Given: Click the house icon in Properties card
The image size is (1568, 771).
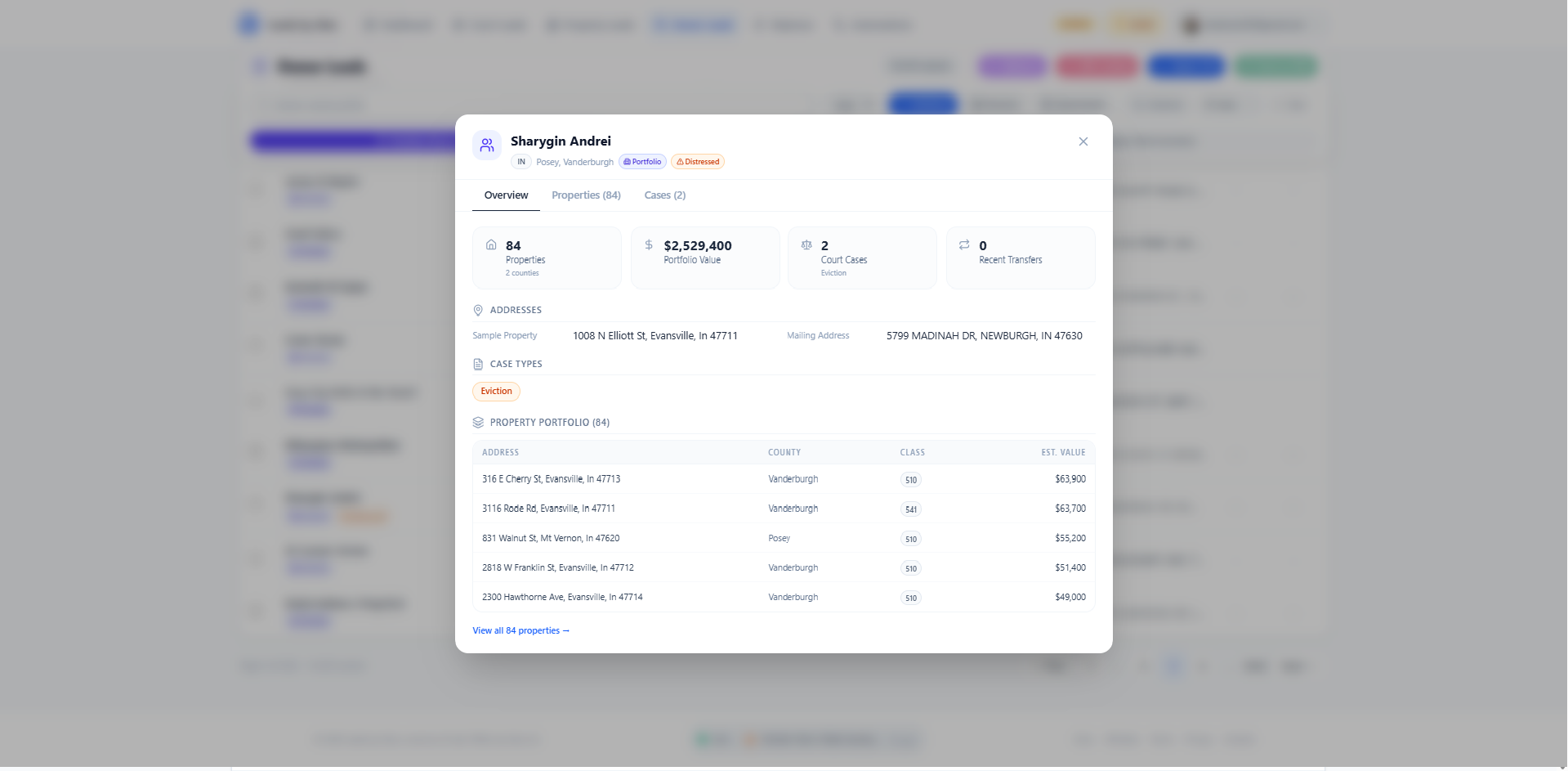Looking at the screenshot, I should 491,244.
